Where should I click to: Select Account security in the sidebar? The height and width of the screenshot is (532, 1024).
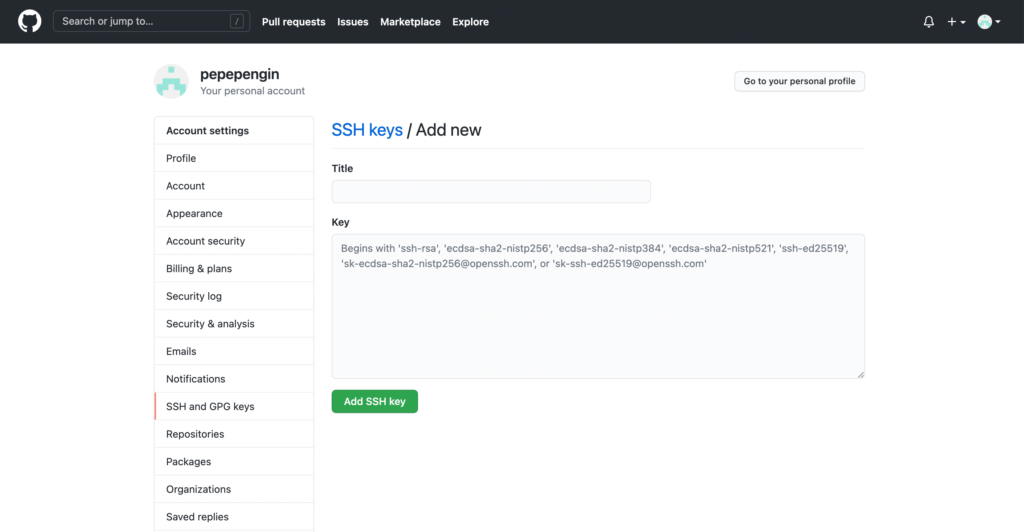234,241
